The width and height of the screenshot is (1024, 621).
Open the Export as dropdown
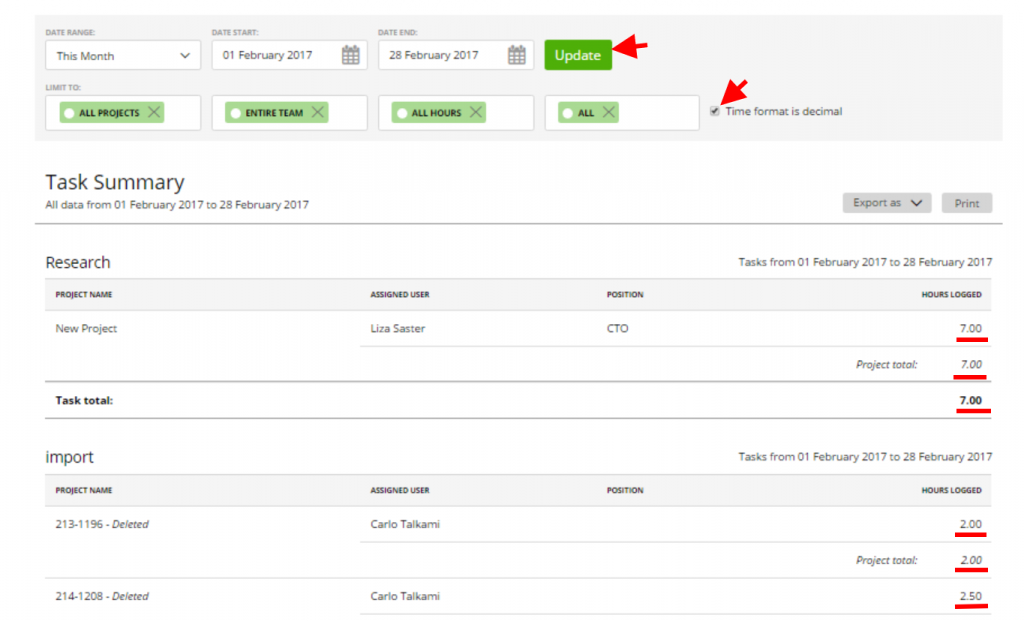[x=886, y=202]
